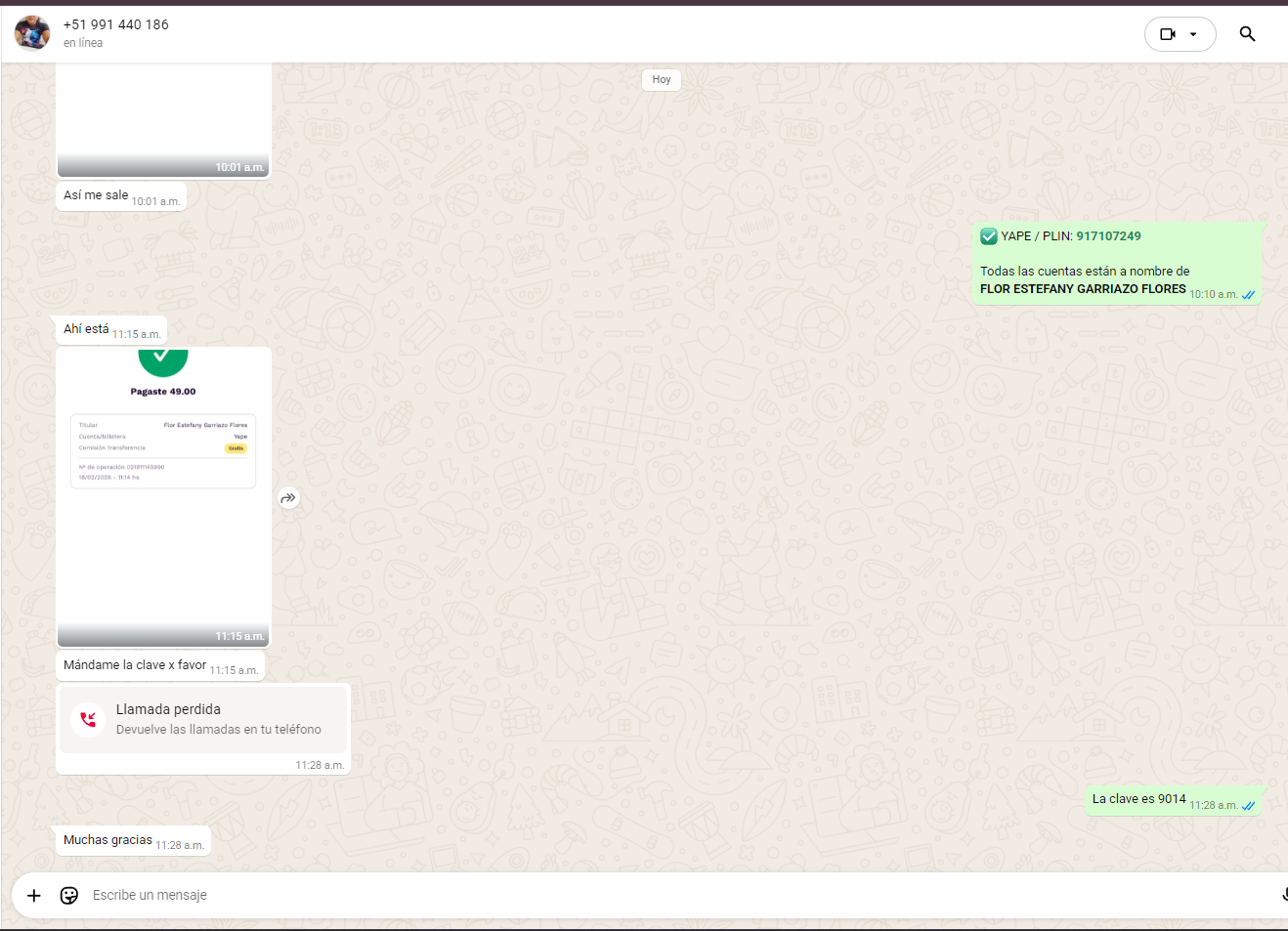1288x931 pixels.
Task: Open the chat search magnifier
Action: tap(1247, 34)
